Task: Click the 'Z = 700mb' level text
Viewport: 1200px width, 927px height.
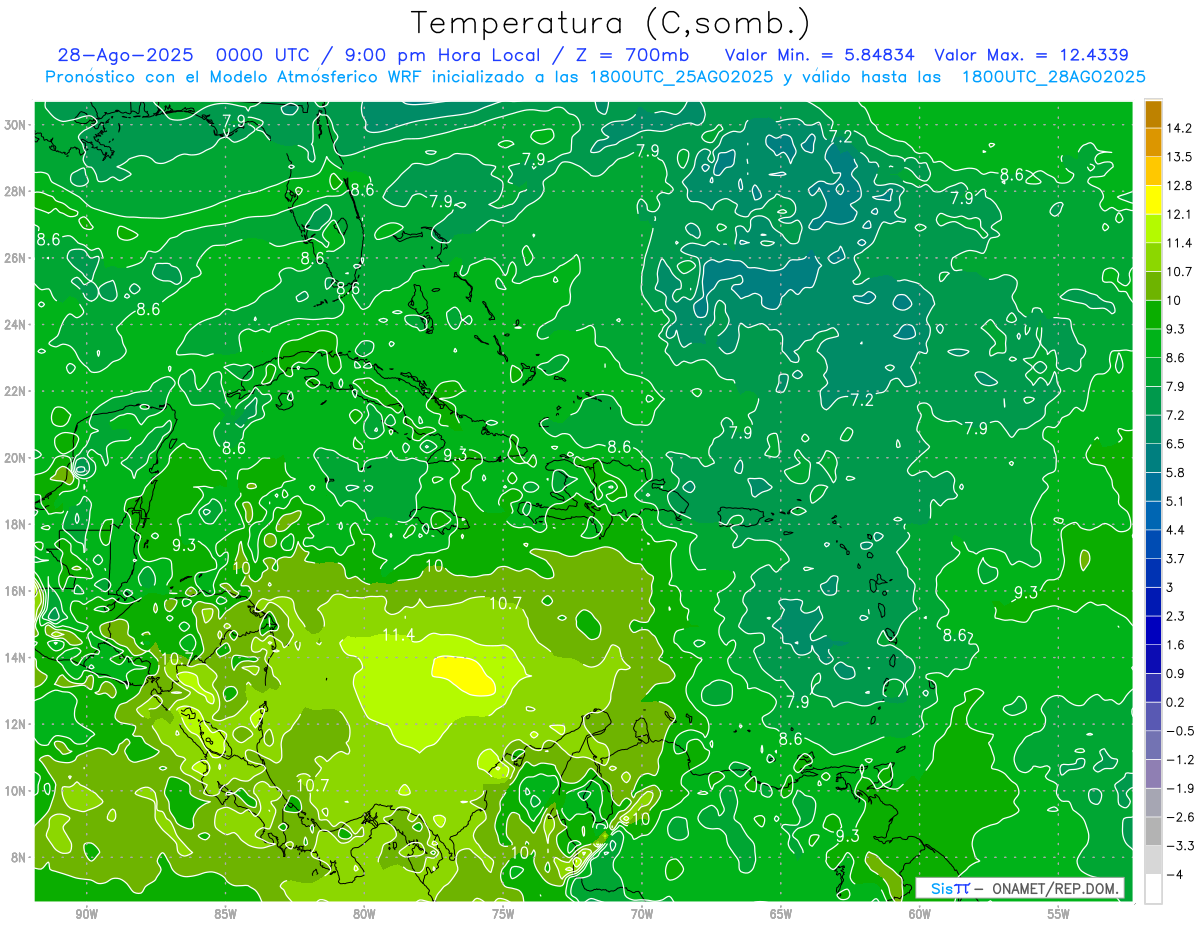Action: click(x=630, y=56)
